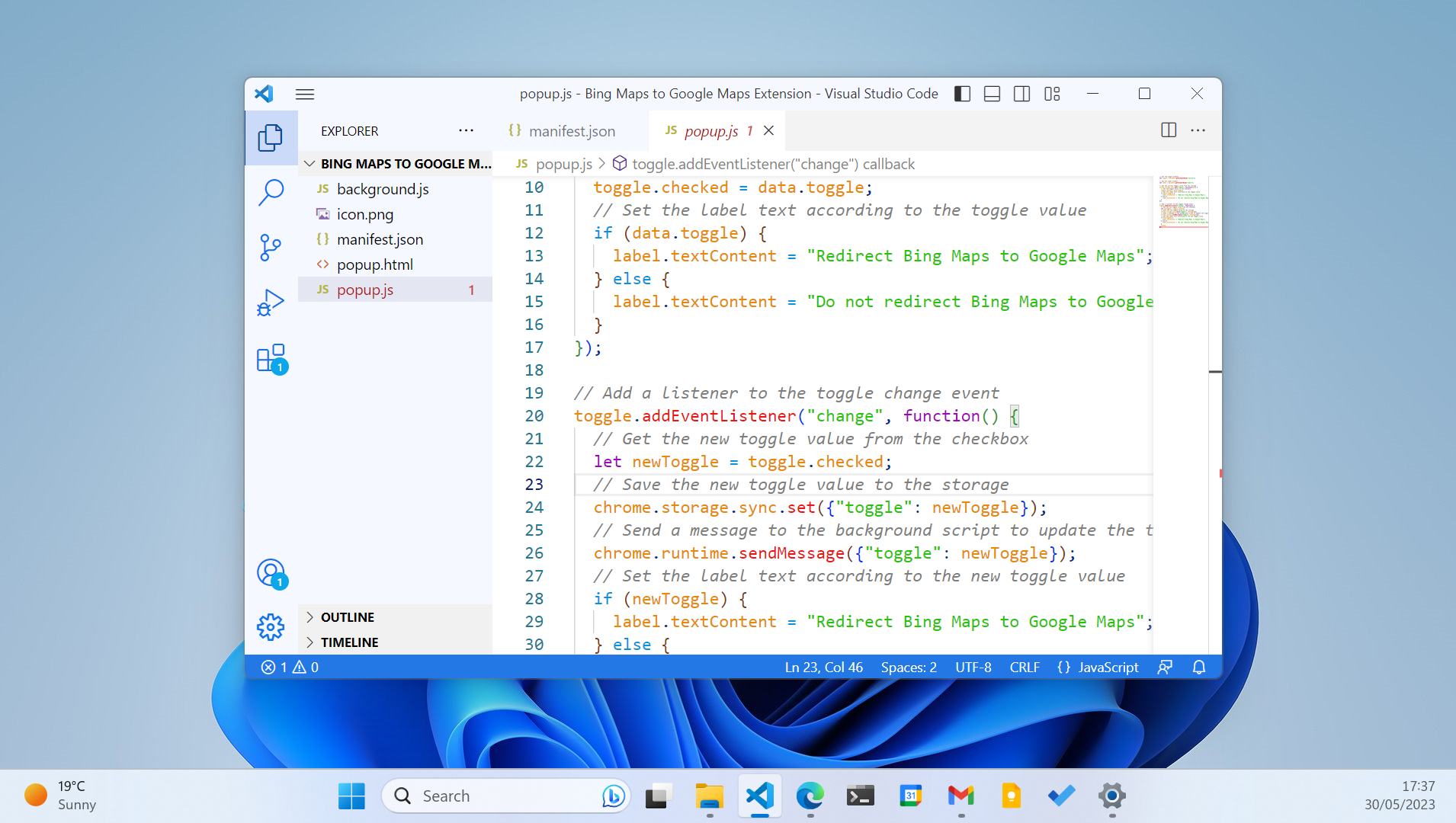This screenshot has width=1456, height=823.
Task: Click the chrome.runtime.sendMessage line
Action: tap(835, 553)
